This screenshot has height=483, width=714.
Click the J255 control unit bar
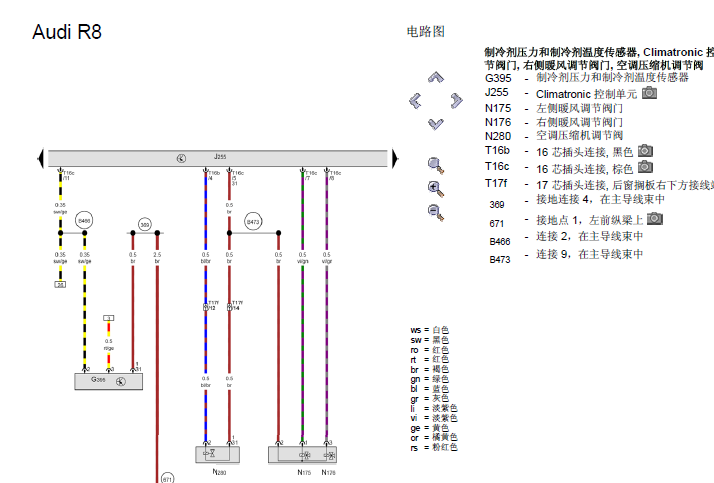click(218, 158)
